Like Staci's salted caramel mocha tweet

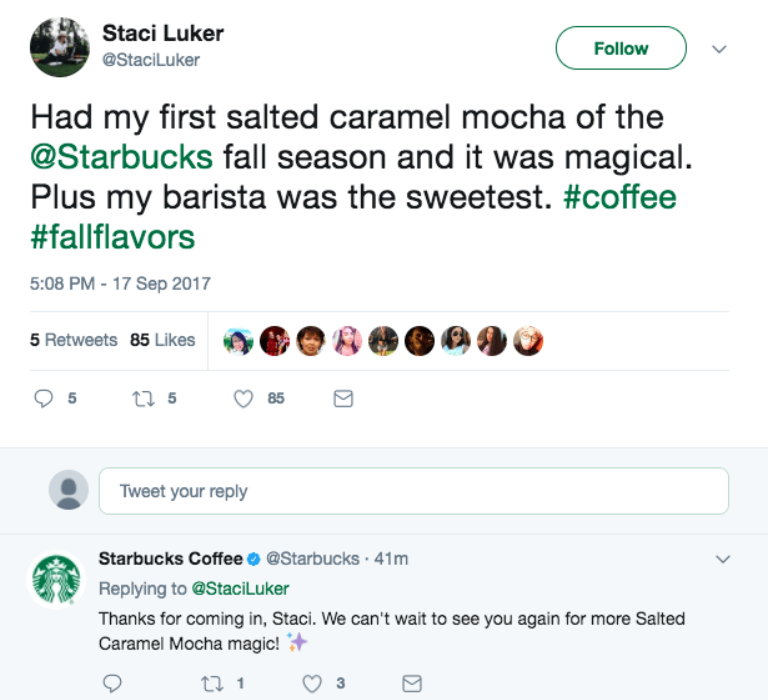tap(243, 398)
